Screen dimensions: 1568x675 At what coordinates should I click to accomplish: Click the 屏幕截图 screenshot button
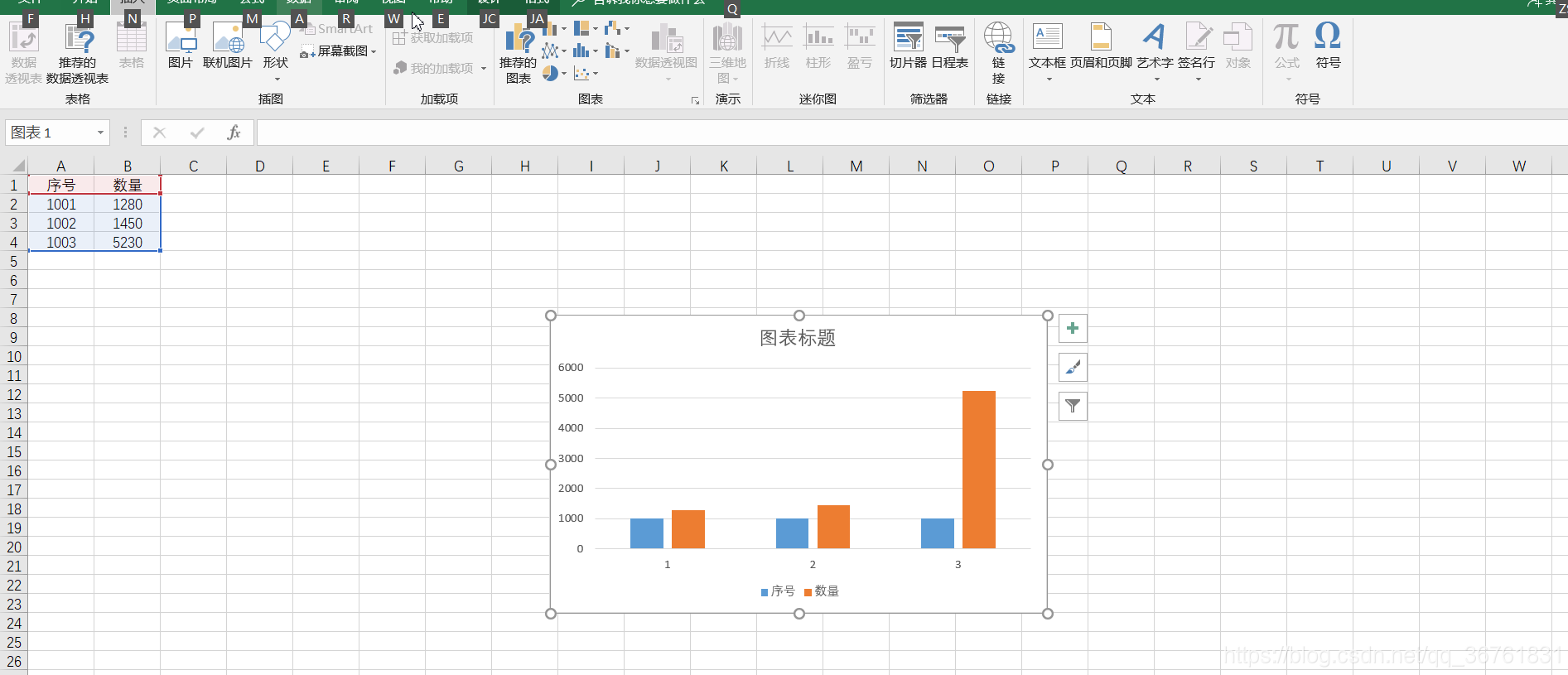(338, 51)
